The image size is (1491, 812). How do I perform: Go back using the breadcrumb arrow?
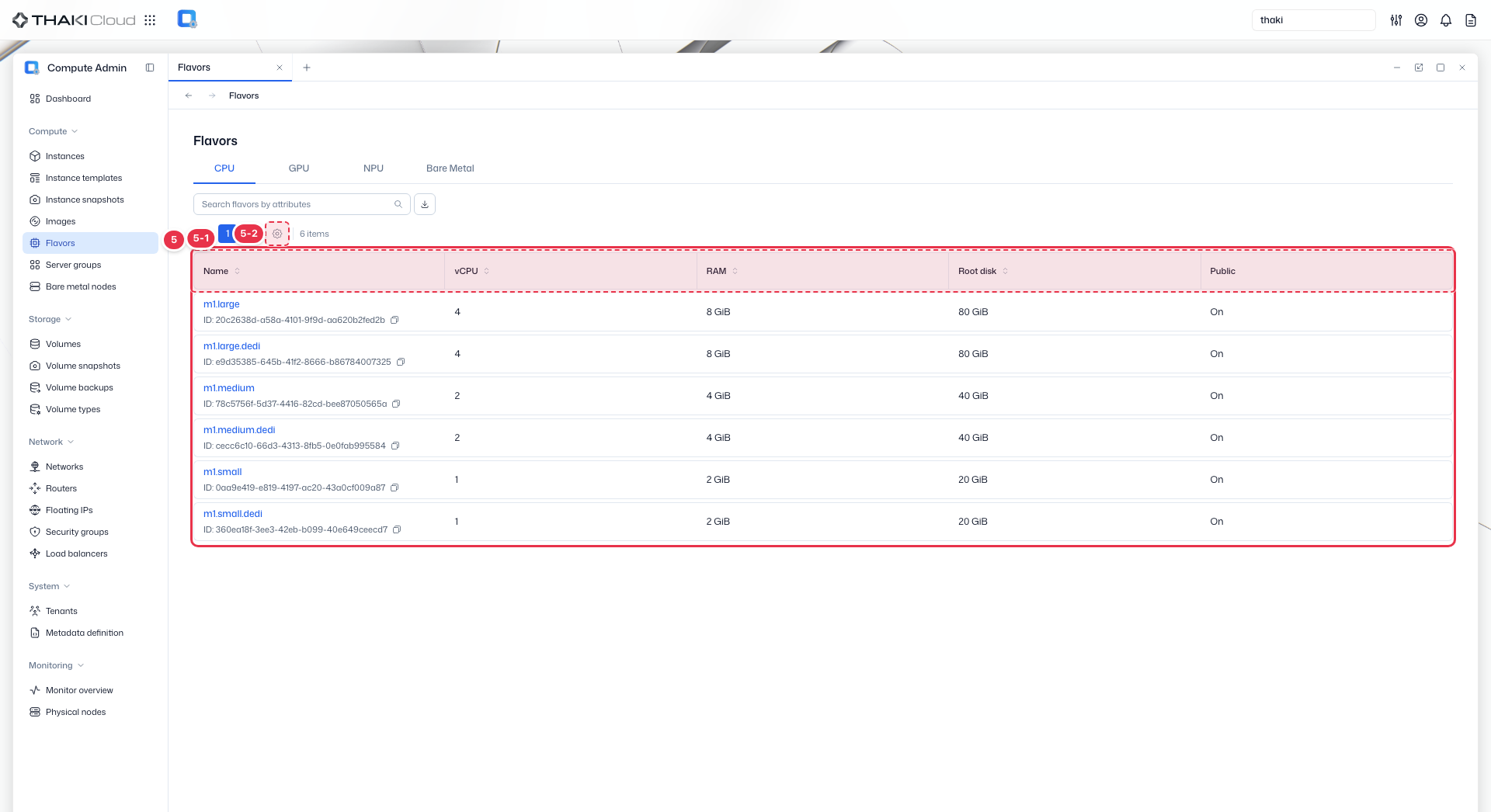(x=189, y=95)
